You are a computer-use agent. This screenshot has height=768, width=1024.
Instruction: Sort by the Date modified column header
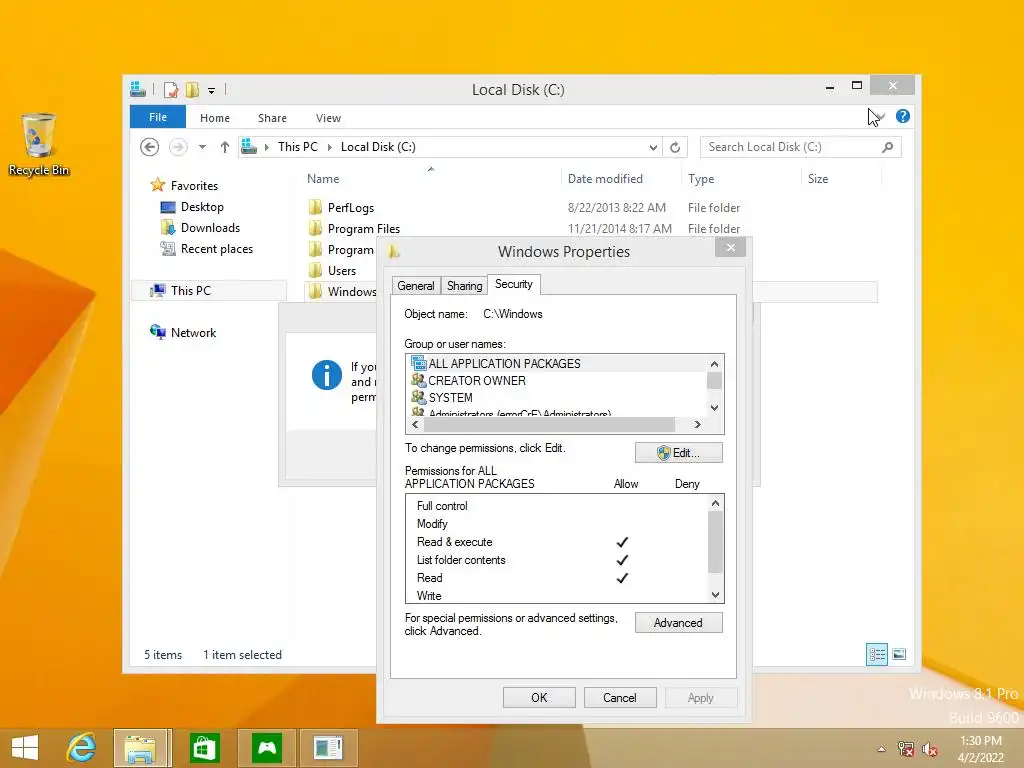pos(605,179)
